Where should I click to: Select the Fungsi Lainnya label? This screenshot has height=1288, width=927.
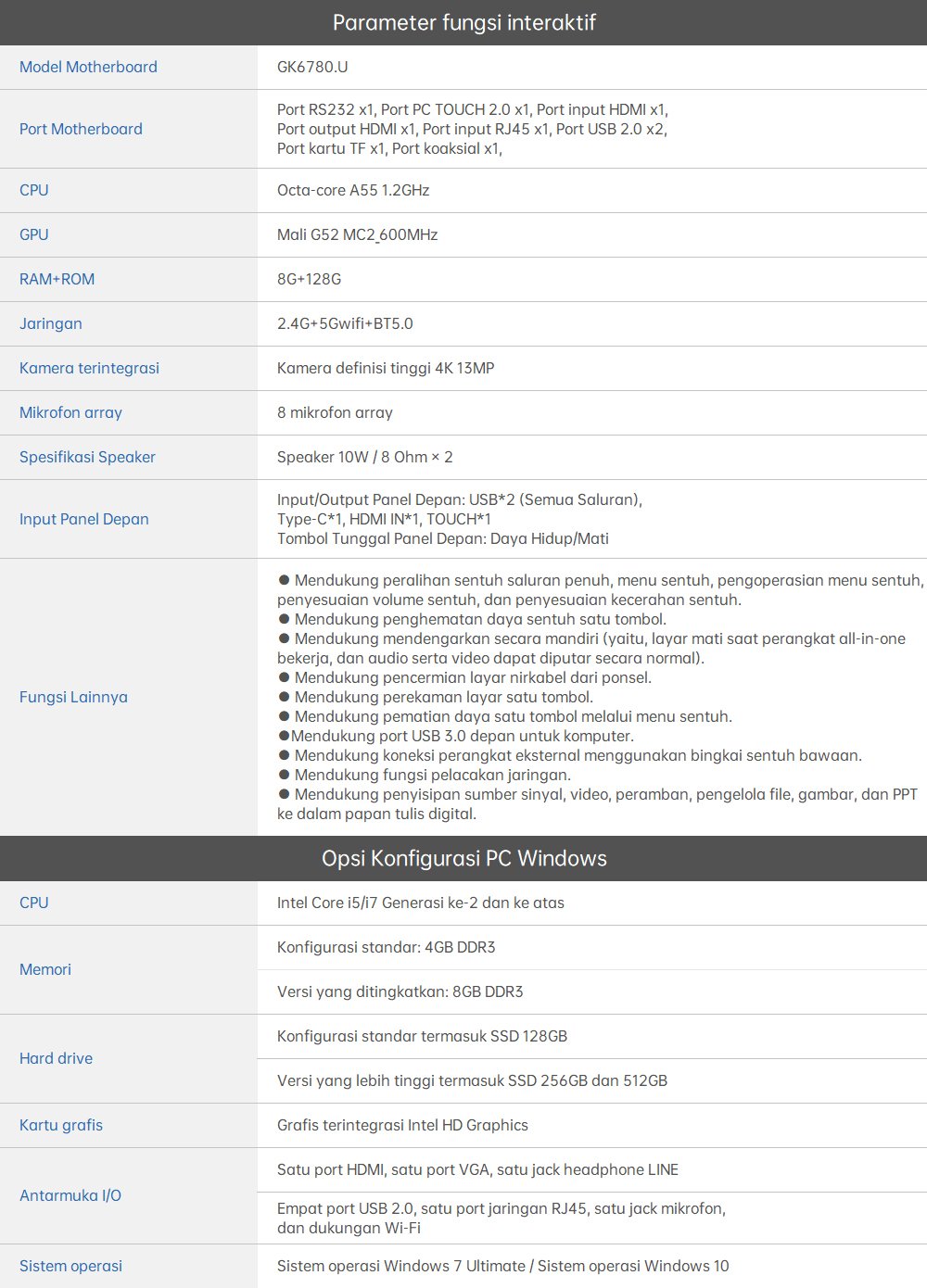(73, 697)
